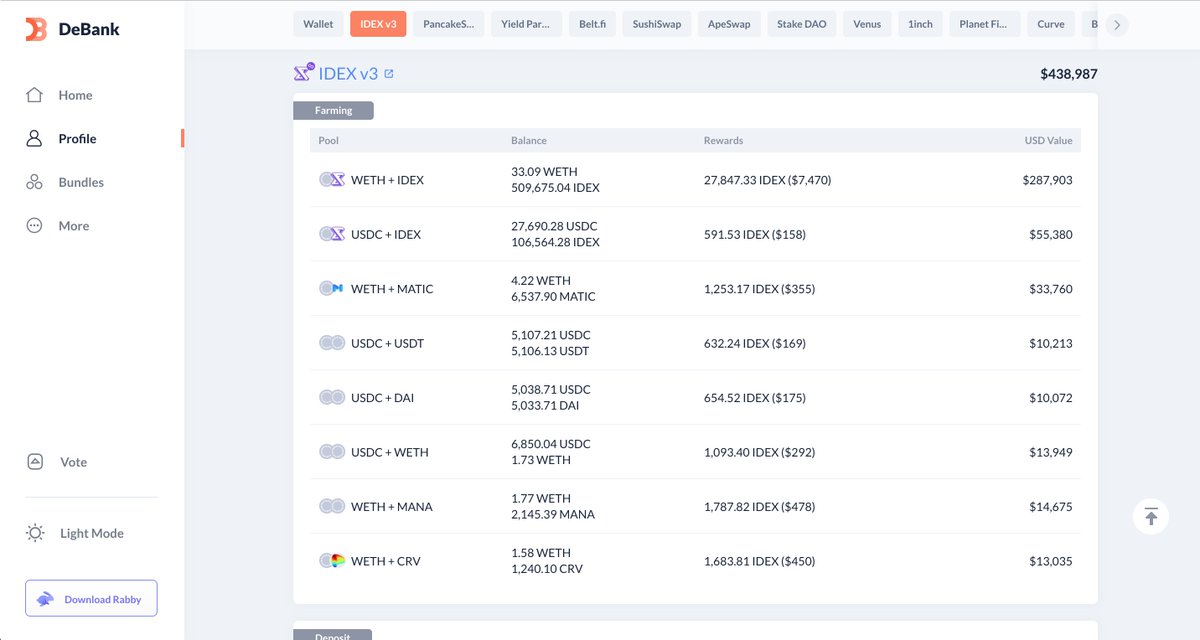Toggle Light Mode
The width and height of the screenshot is (1200, 640).
pos(92,533)
